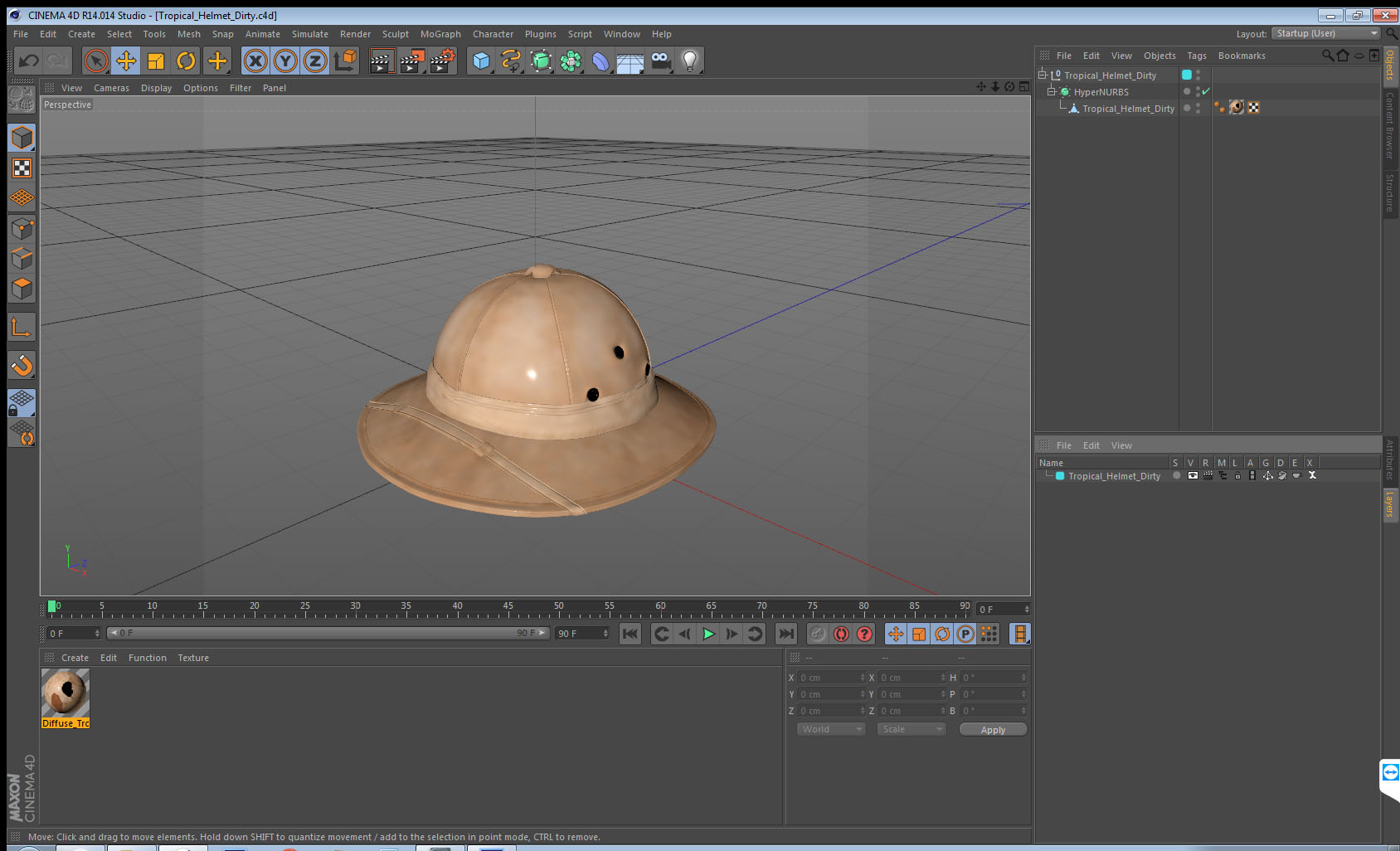Toggle autokeying button
The width and height of the screenshot is (1400, 851).
click(841, 634)
